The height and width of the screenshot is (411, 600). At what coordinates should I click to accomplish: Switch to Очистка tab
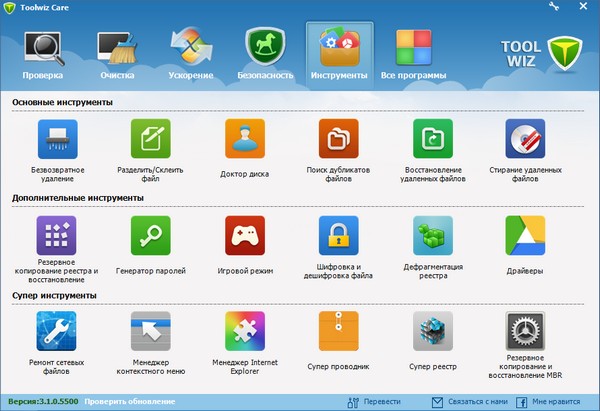(117, 55)
